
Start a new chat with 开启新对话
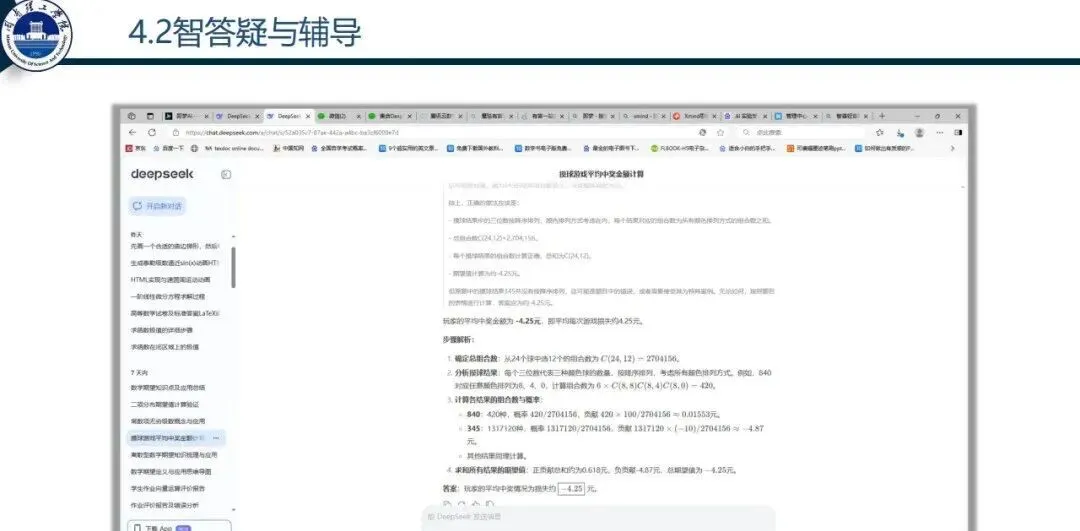[x=158, y=205]
